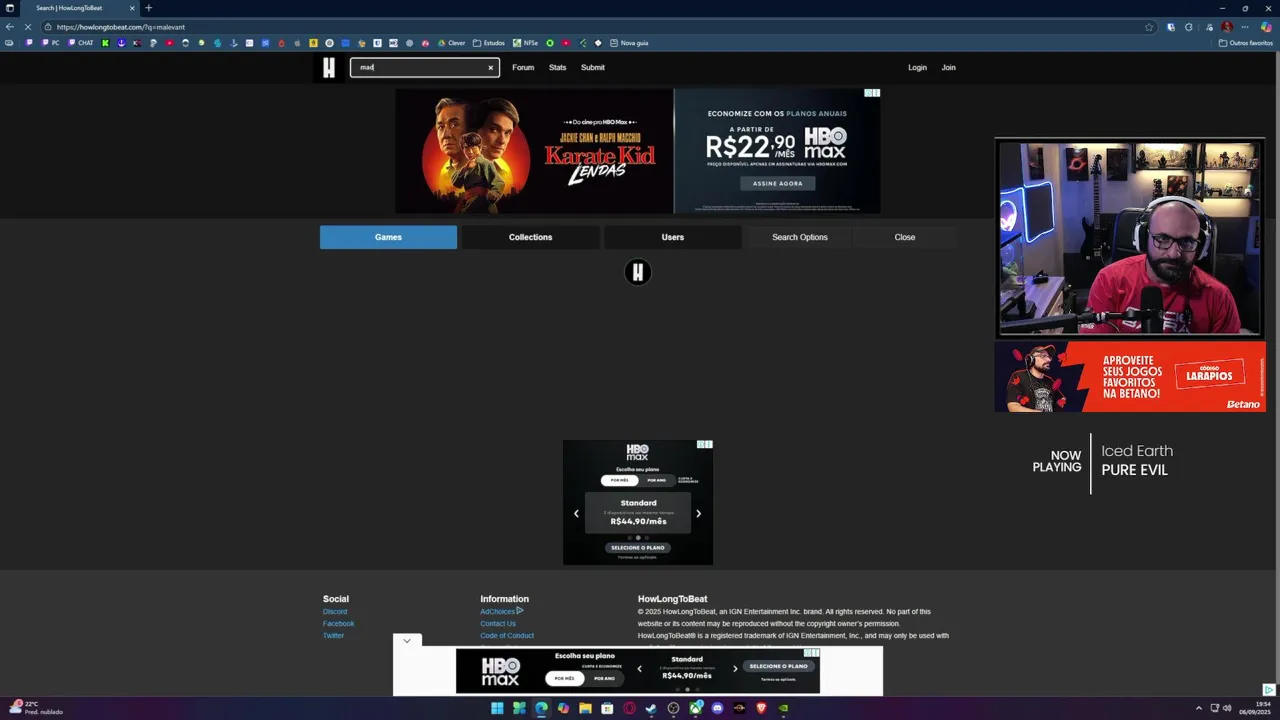The image size is (1280, 720).
Task: Open a new tab with plus button
Action: click(148, 8)
